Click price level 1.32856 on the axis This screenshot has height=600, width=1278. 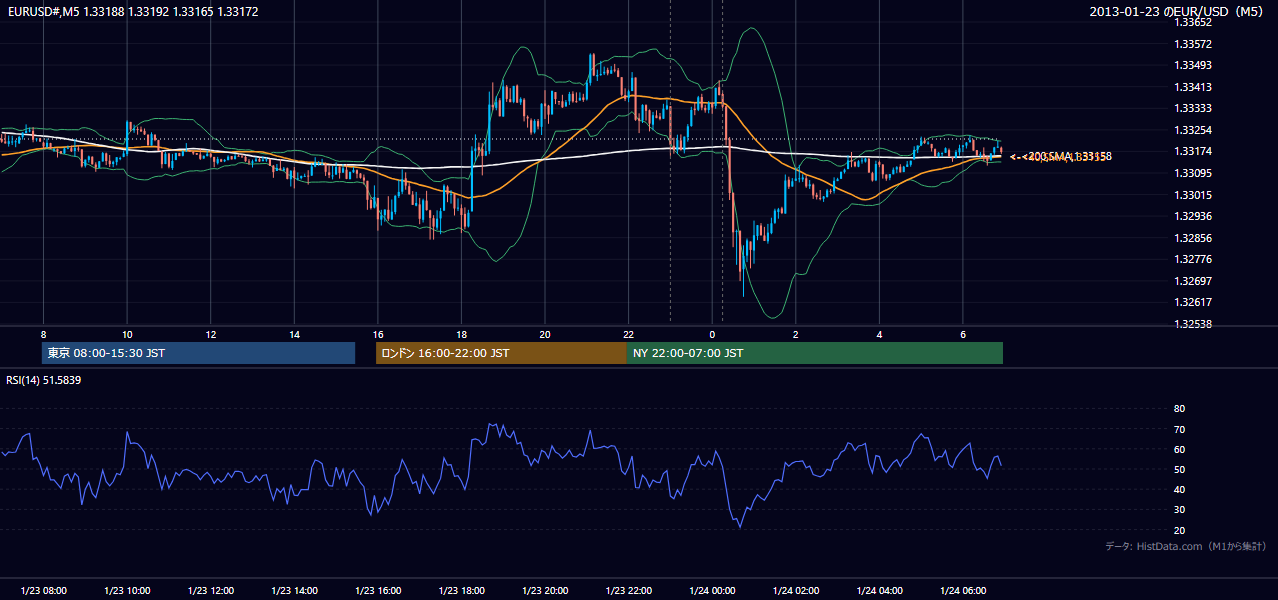coord(1192,238)
